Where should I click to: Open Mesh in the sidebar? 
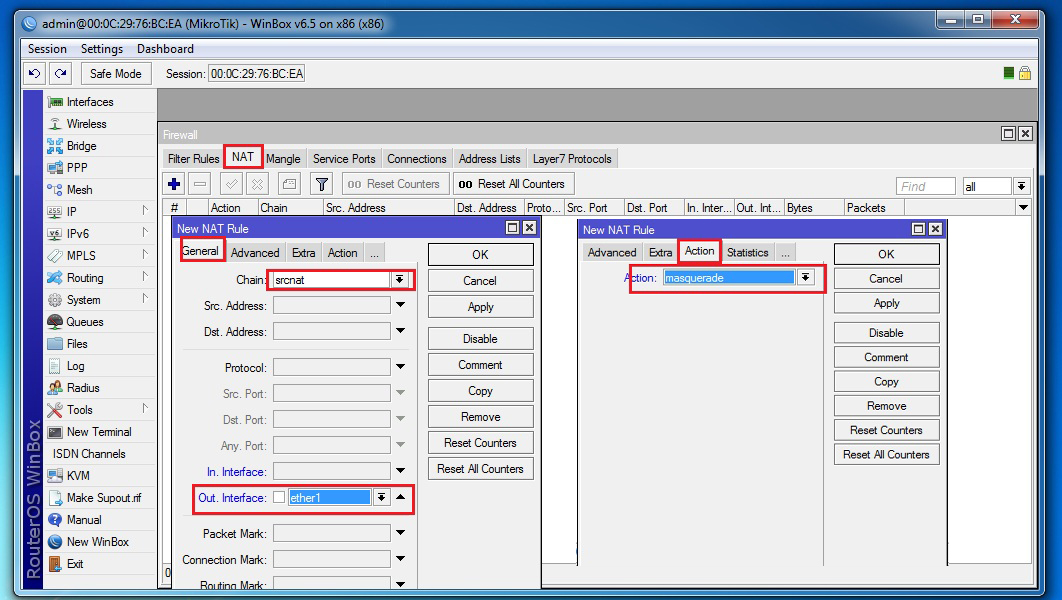(x=79, y=190)
